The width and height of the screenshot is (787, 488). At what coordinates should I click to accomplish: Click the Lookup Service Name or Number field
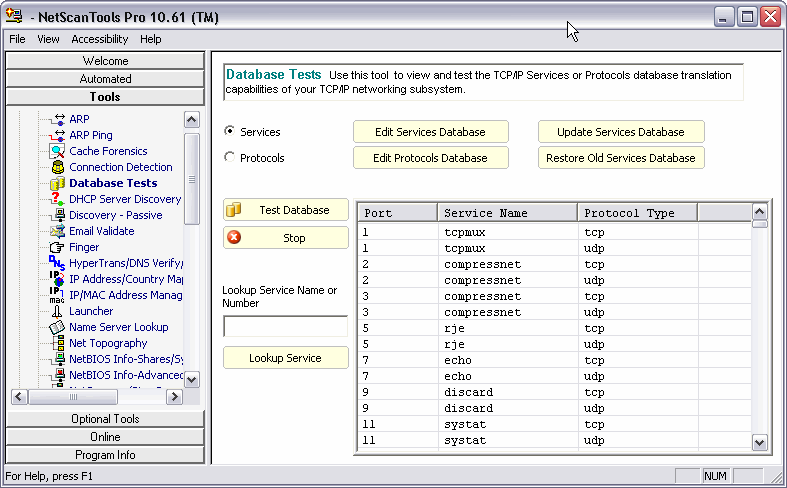point(286,326)
